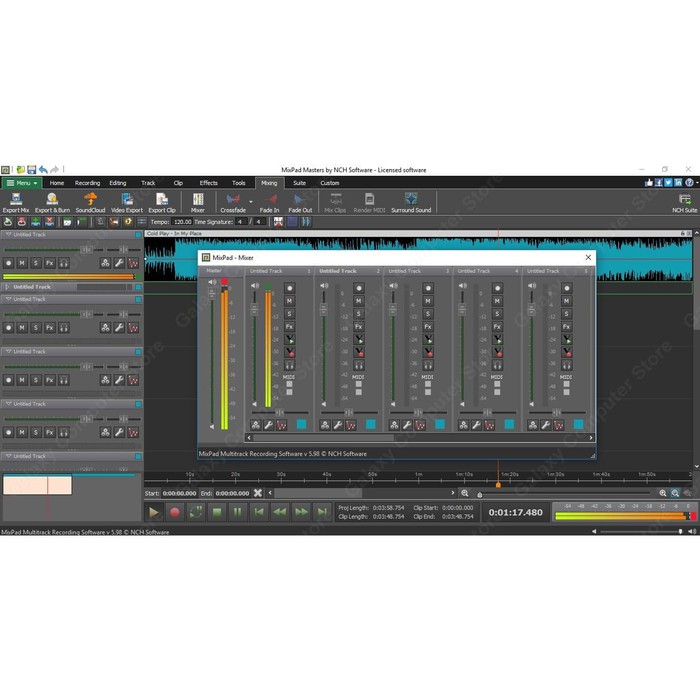Click the Rewind transport button
The height and width of the screenshot is (700, 700).
point(280,512)
